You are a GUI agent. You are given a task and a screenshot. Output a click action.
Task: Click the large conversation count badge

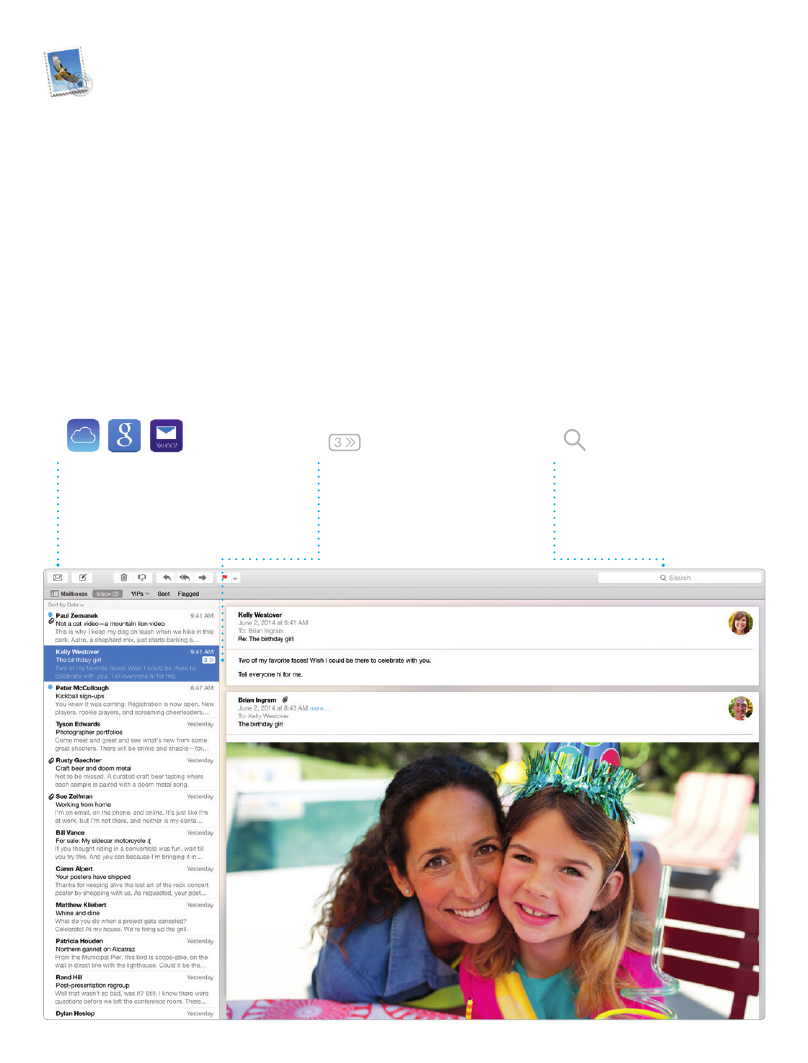coord(344,443)
